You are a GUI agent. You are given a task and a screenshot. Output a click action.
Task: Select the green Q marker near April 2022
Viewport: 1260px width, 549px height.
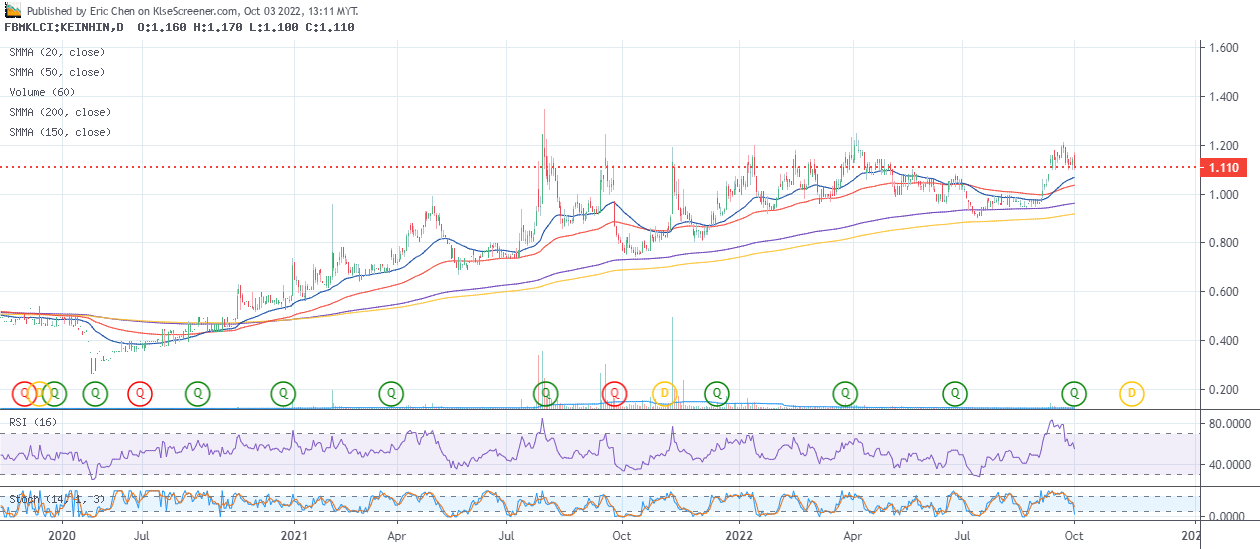(846, 394)
